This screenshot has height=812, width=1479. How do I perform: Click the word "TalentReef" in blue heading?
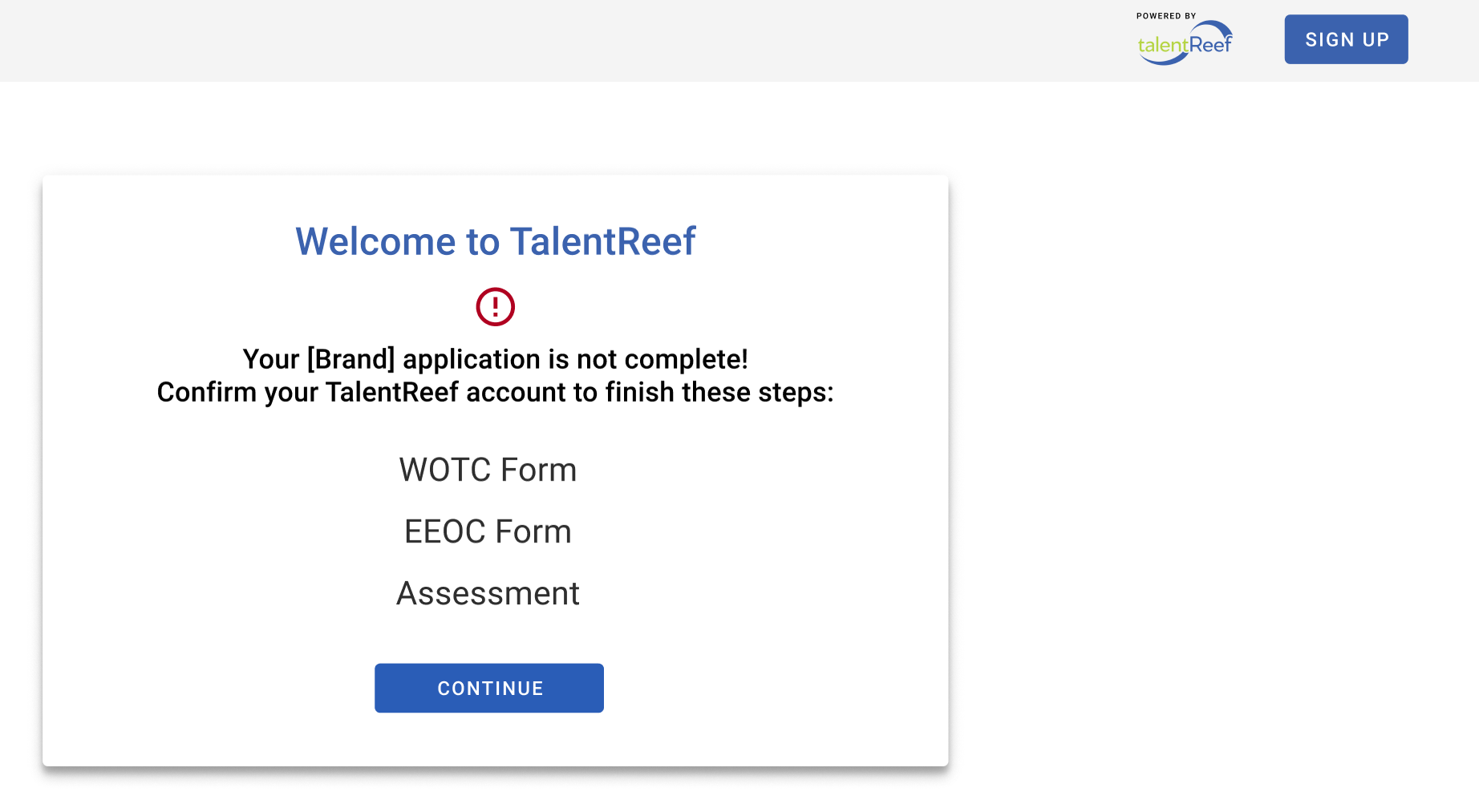click(x=602, y=241)
